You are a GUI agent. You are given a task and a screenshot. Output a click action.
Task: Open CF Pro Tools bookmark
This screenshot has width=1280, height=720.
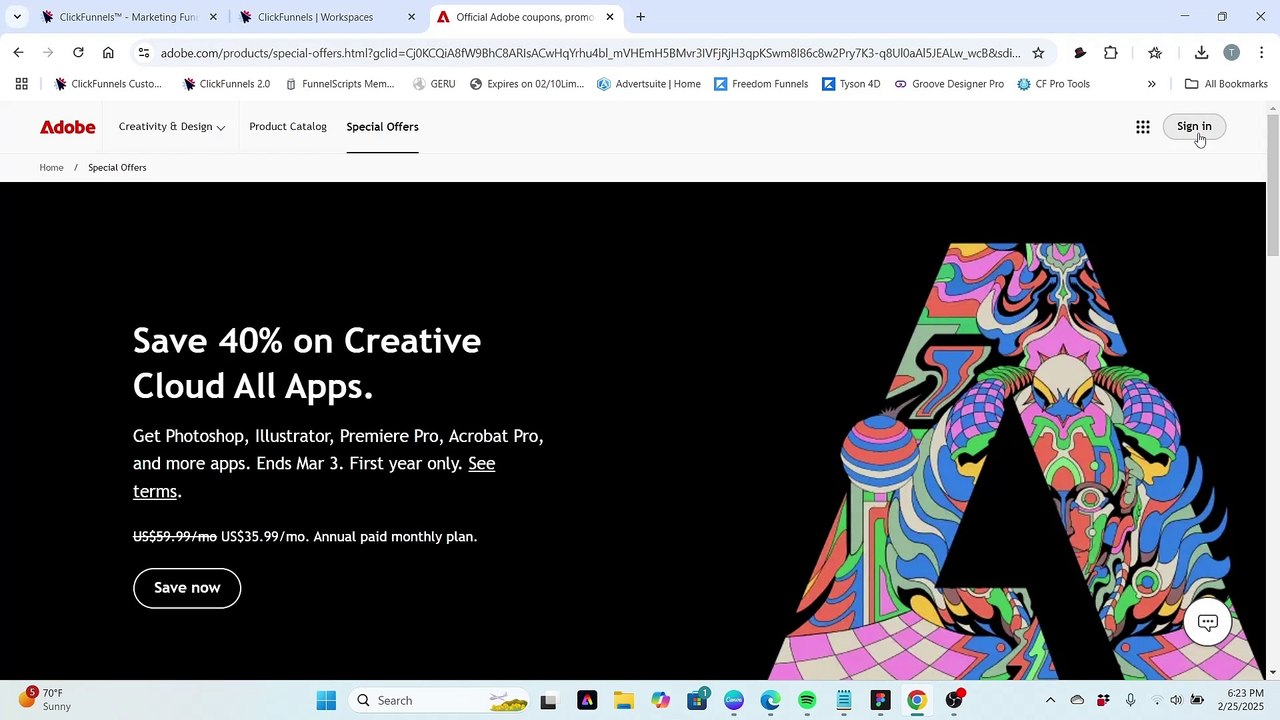1053,84
